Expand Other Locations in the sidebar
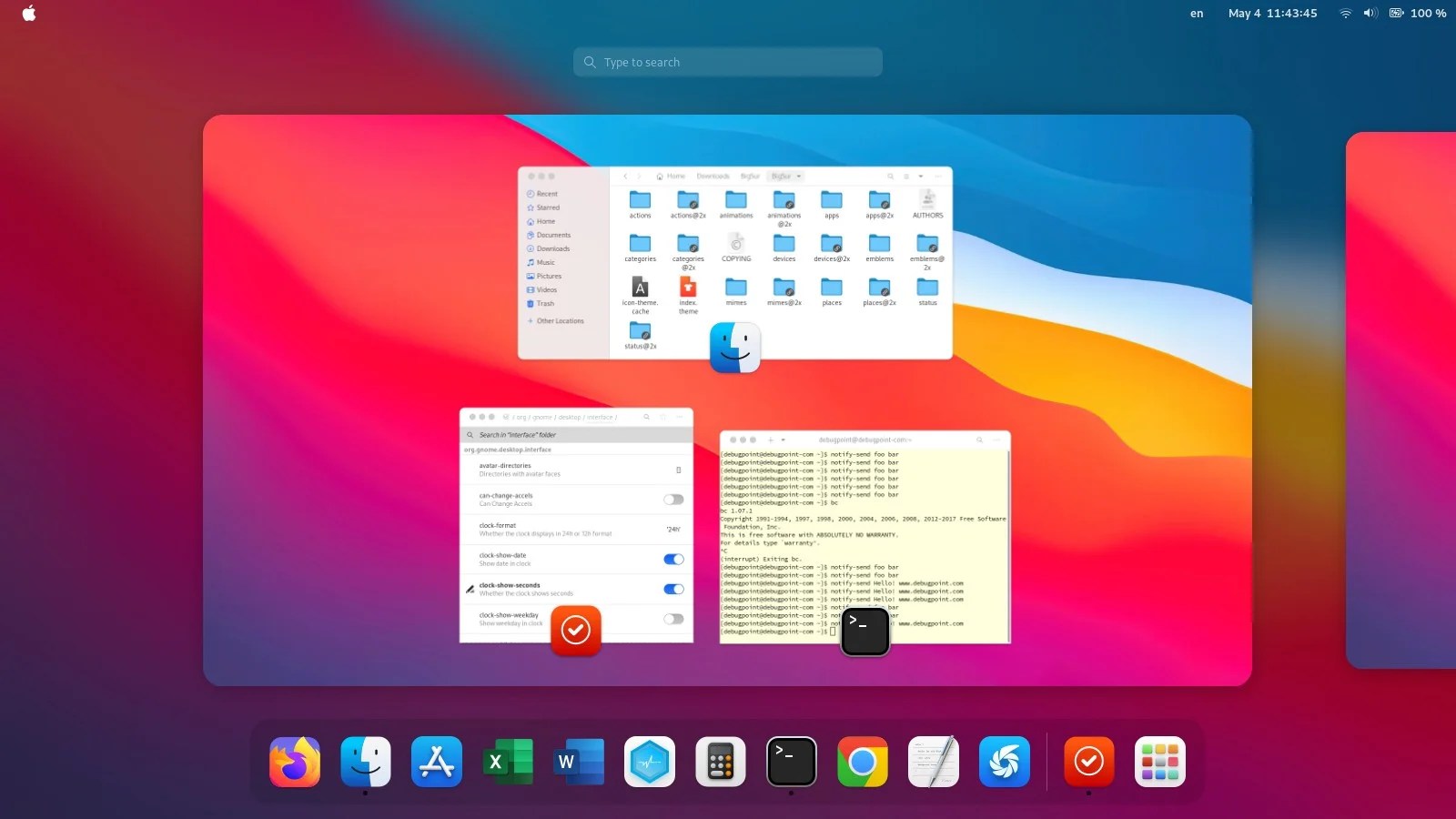The height and width of the screenshot is (819, 1456). [560, 320]
